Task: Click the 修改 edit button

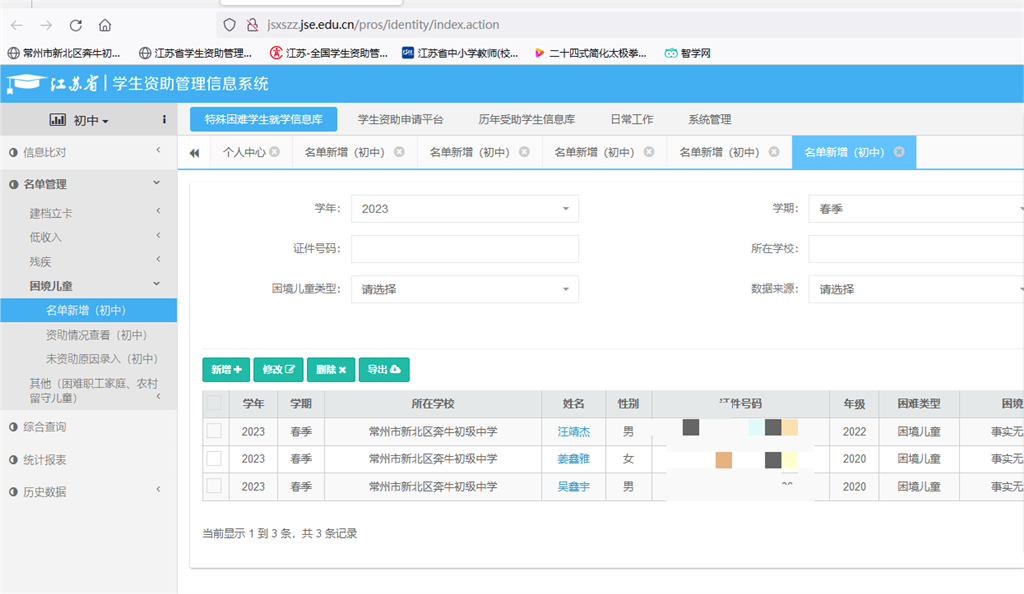Action: [278, 369]
